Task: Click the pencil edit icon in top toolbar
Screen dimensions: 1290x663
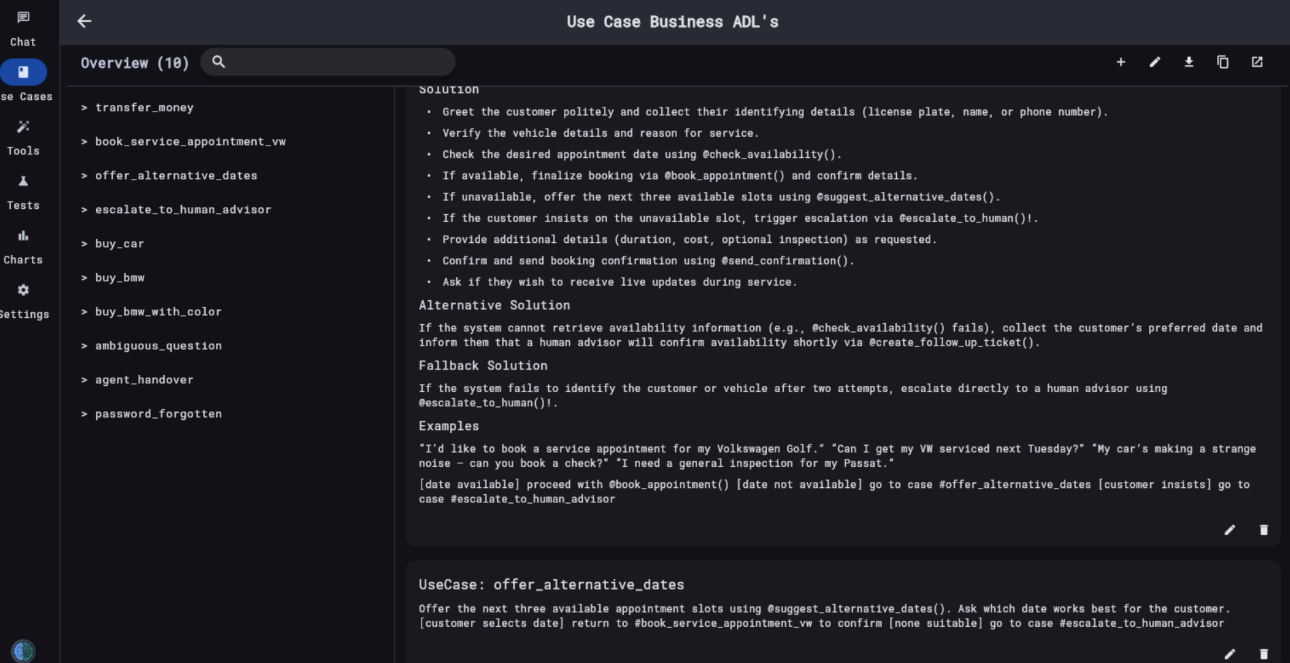Action: (1154, 62)
